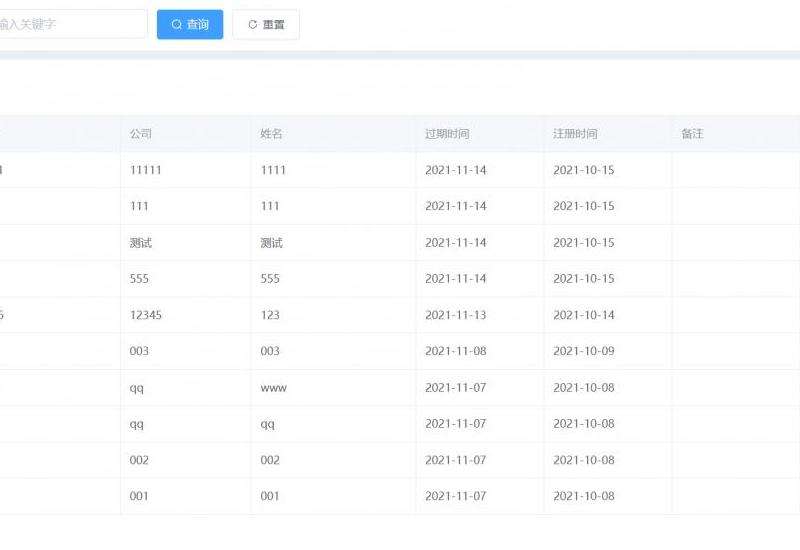Select name cell 111

[x=270, y=206]
